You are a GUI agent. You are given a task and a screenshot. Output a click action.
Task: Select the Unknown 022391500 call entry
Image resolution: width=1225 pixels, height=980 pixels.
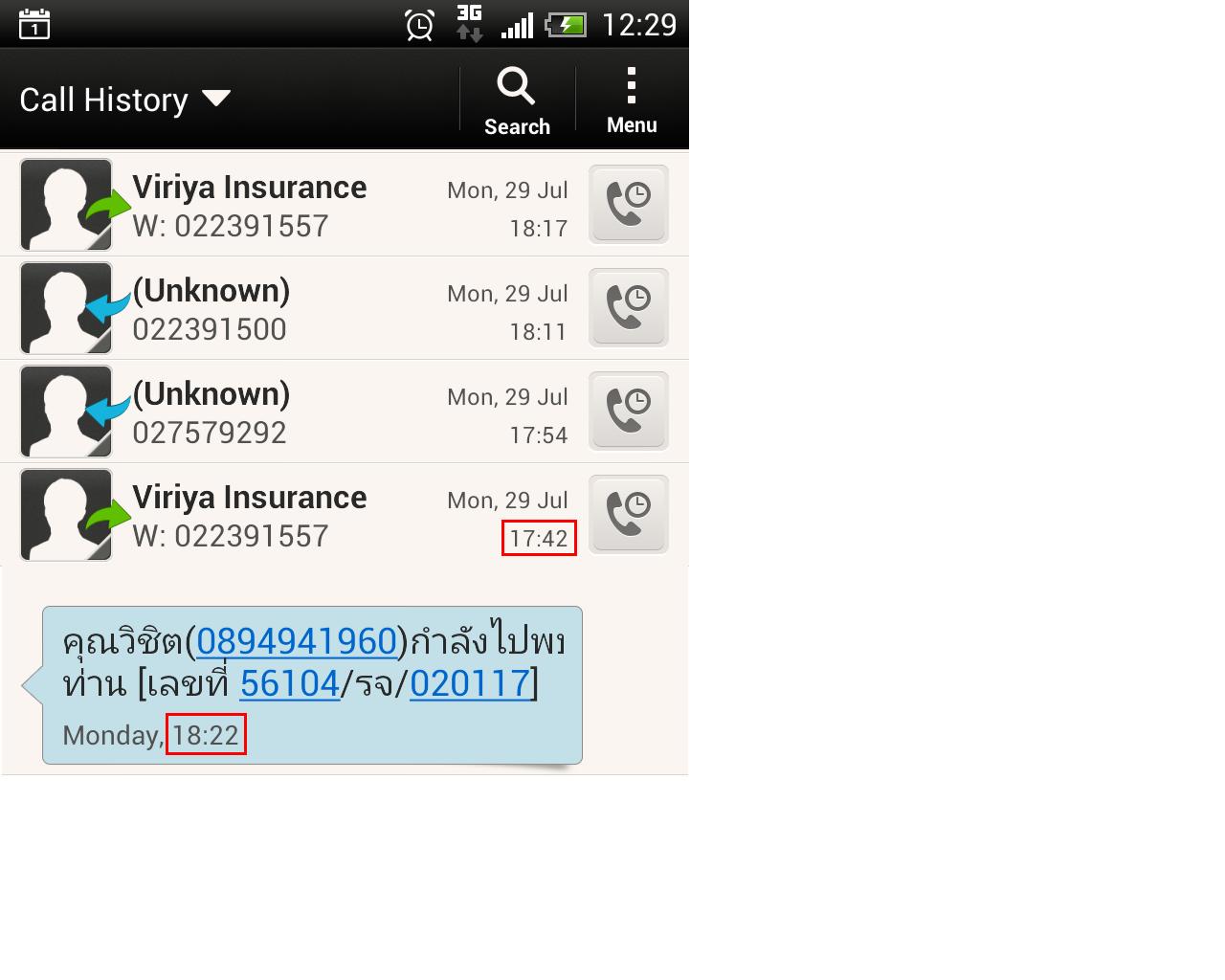click(345, 308)
